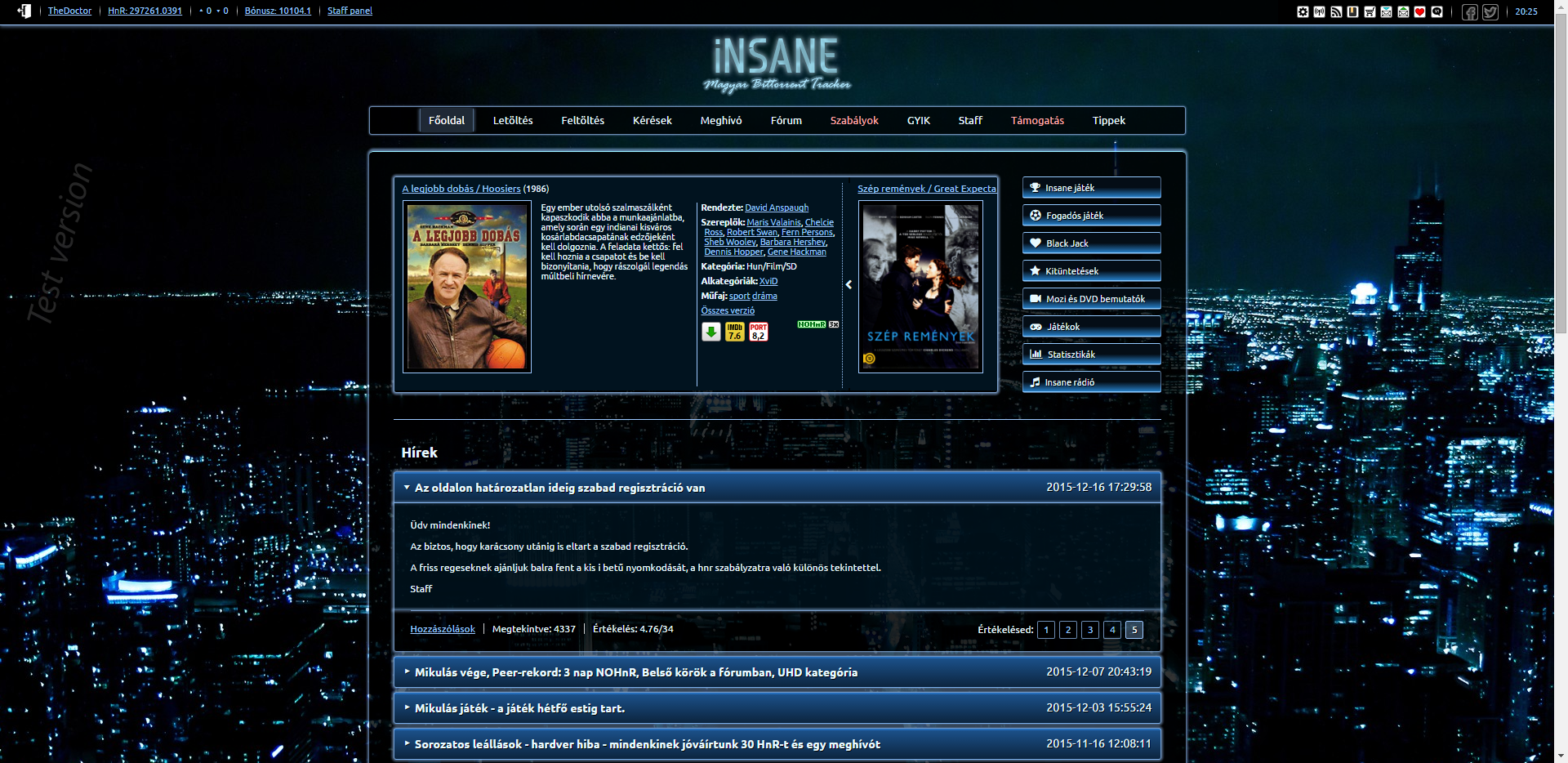Open the IMDb 7.6 rating badge
The image size is (1568, 763).
click(x=734, y=331)
